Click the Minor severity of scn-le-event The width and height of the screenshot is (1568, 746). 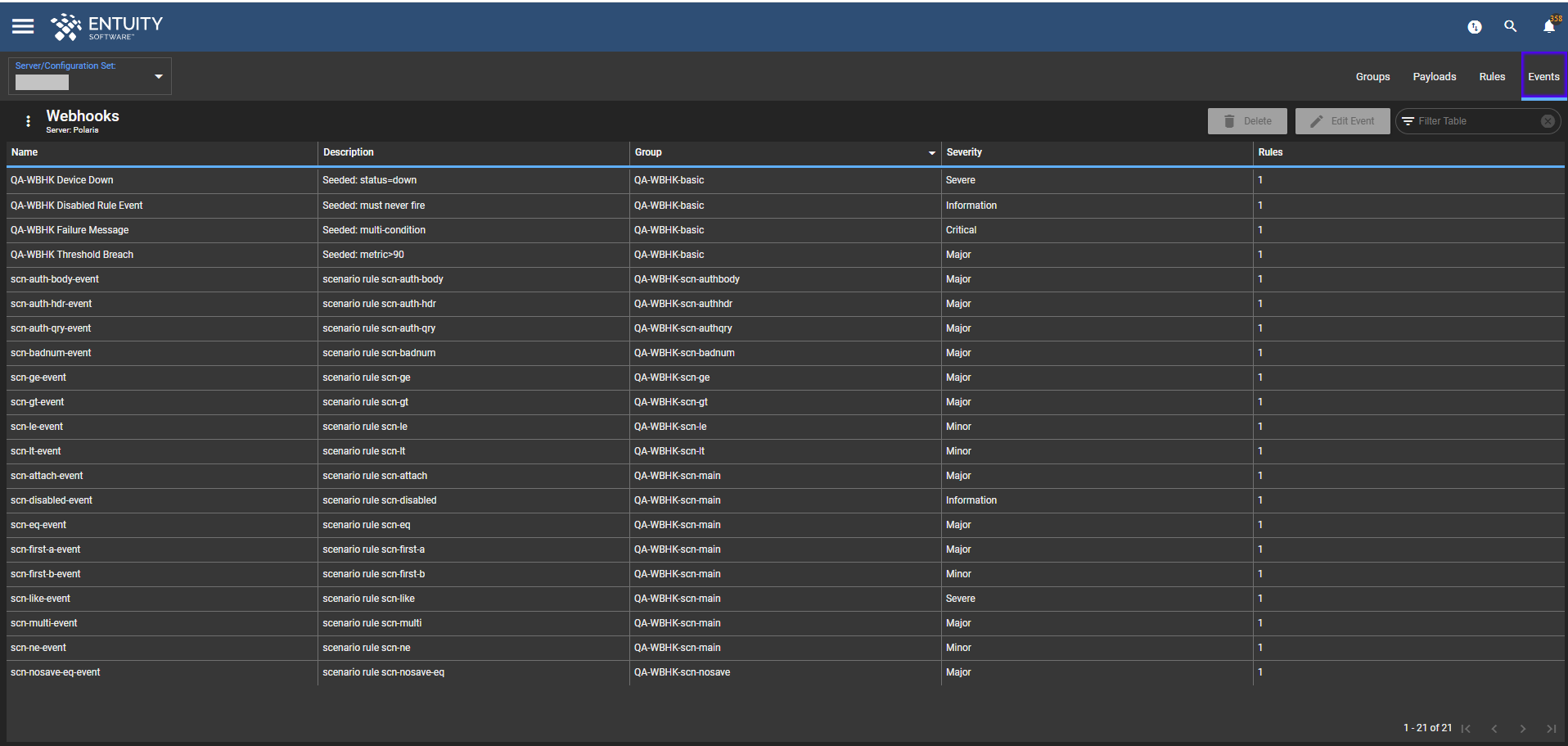[958, 427]
